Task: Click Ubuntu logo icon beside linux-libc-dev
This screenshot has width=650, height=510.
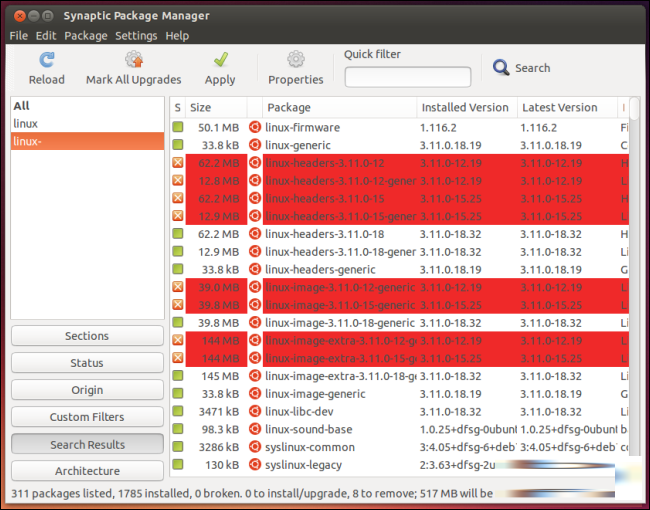Action: click(x=255, y=411)
